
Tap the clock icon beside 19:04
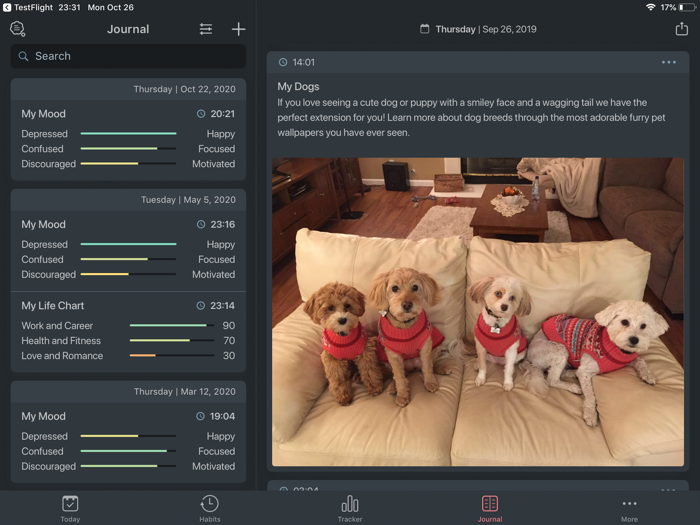200,416
